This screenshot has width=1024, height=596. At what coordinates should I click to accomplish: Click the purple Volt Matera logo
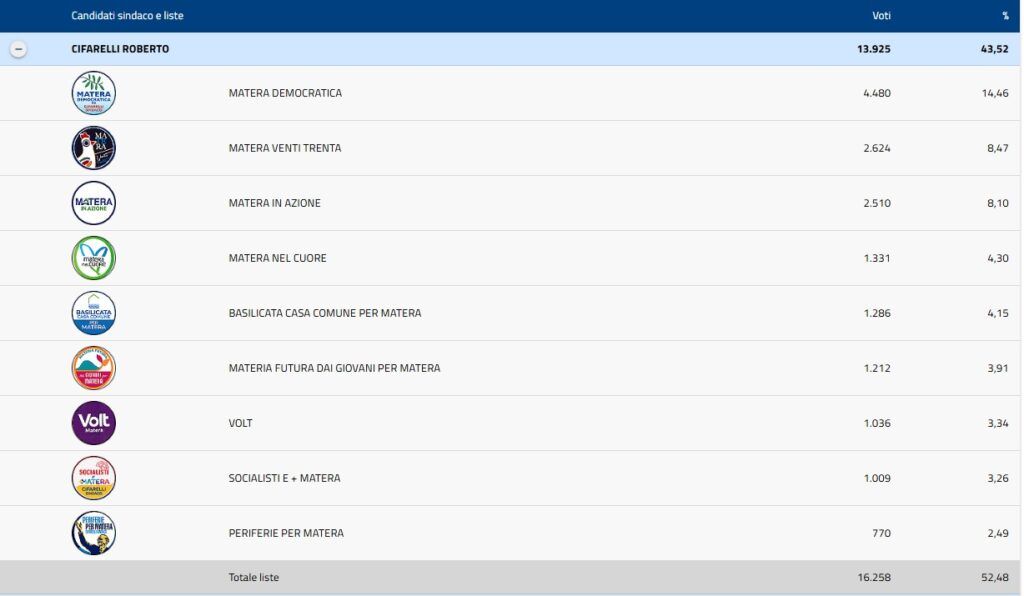click(x=94, y=423)
